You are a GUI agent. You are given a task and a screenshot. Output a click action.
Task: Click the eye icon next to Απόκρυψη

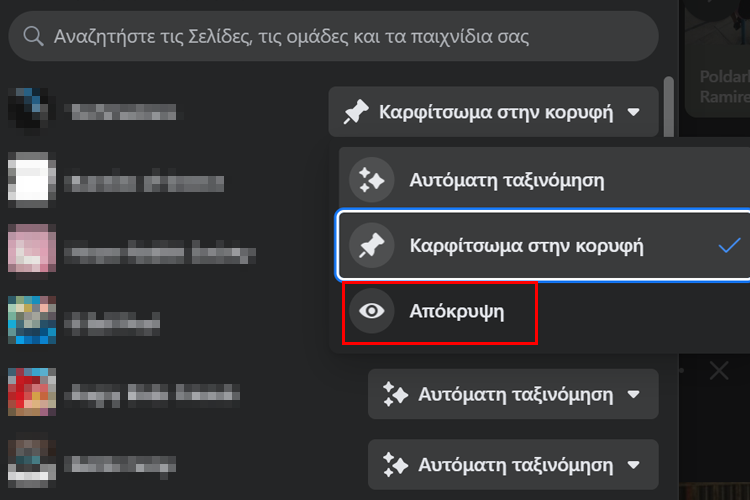coord(372,311)
